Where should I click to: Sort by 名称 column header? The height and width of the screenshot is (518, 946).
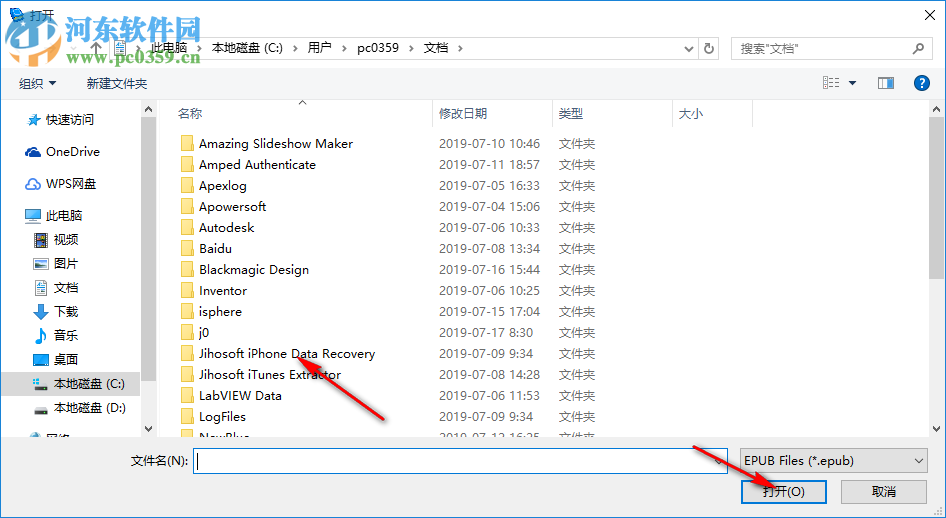(190, 113)
